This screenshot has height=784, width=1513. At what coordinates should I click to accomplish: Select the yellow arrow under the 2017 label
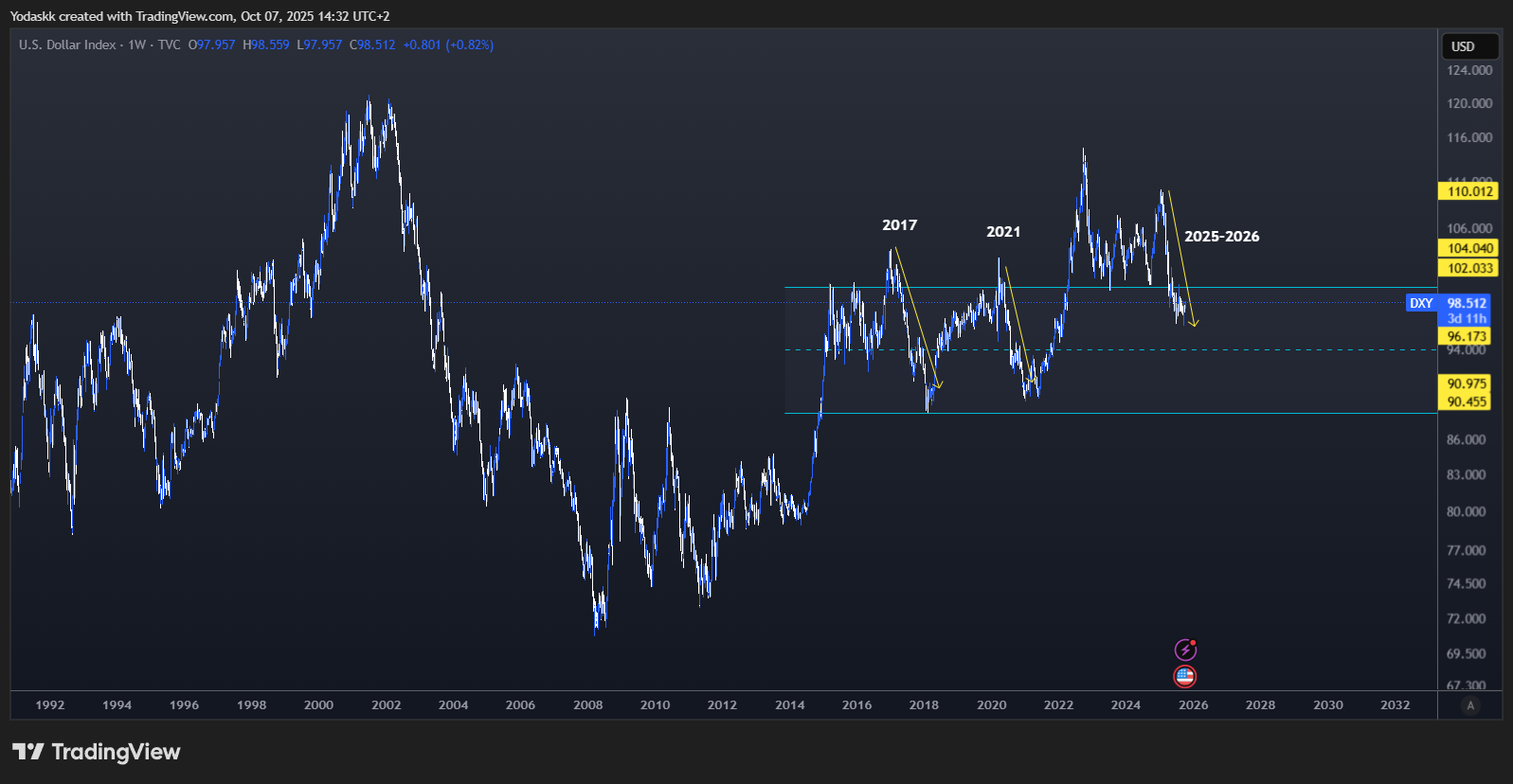(x=915, y=317)
